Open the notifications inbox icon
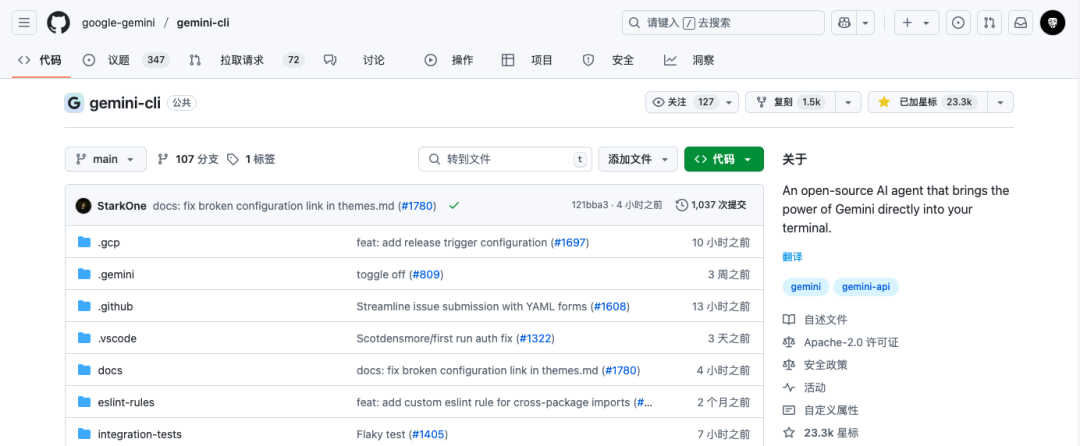 coord(1021,23)
